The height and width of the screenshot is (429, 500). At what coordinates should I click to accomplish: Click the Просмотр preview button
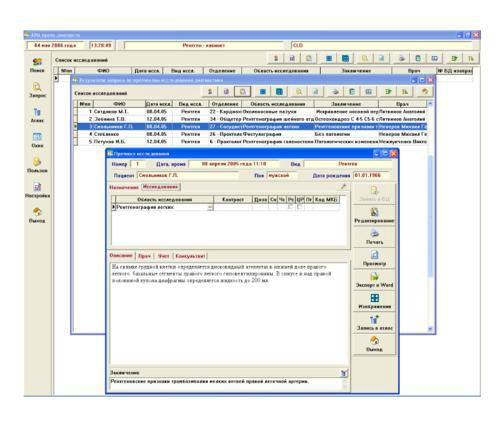pyautogui.click(x=374, y=259)
